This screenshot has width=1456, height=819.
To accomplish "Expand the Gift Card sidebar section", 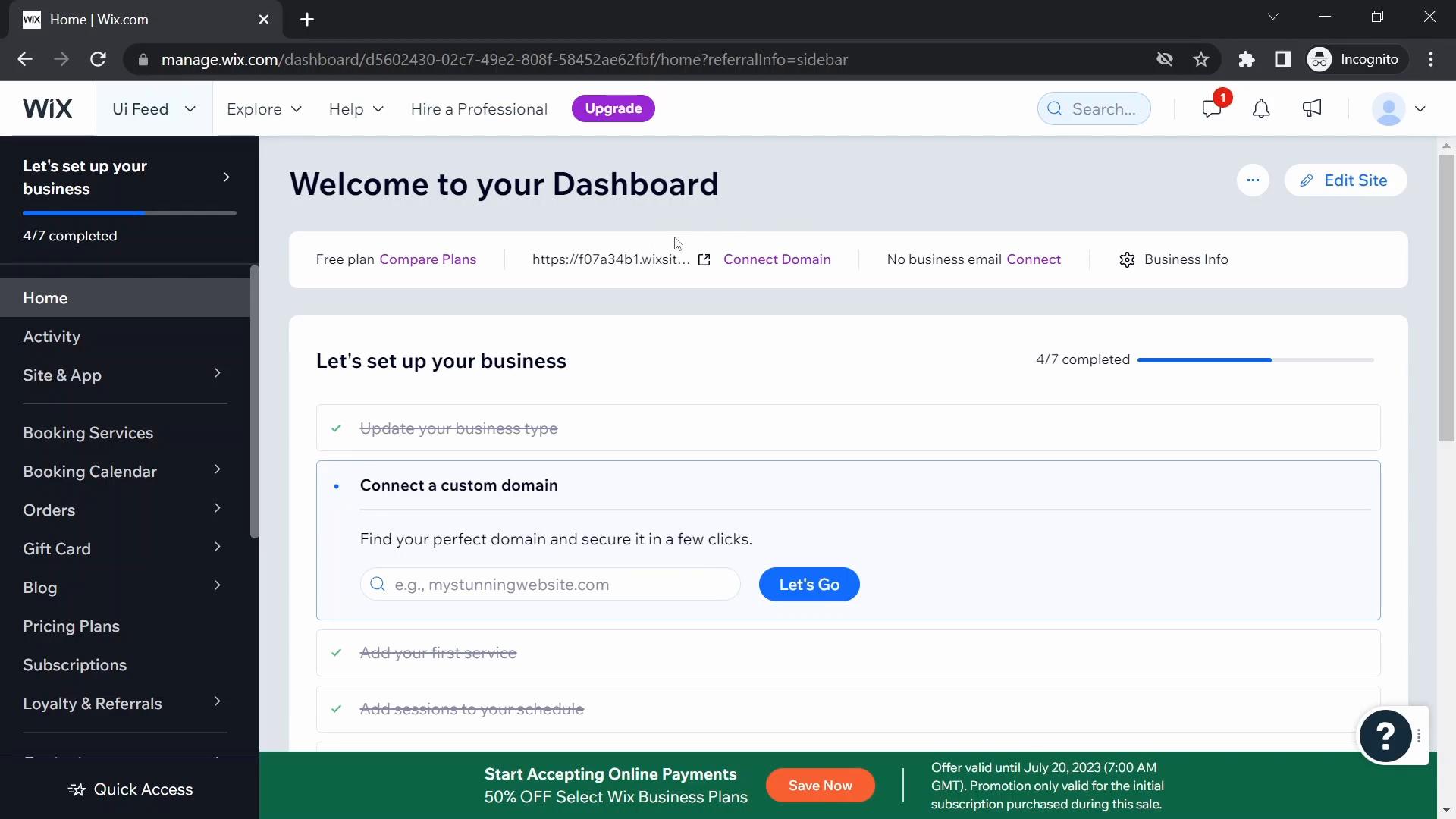I will 217,548.
